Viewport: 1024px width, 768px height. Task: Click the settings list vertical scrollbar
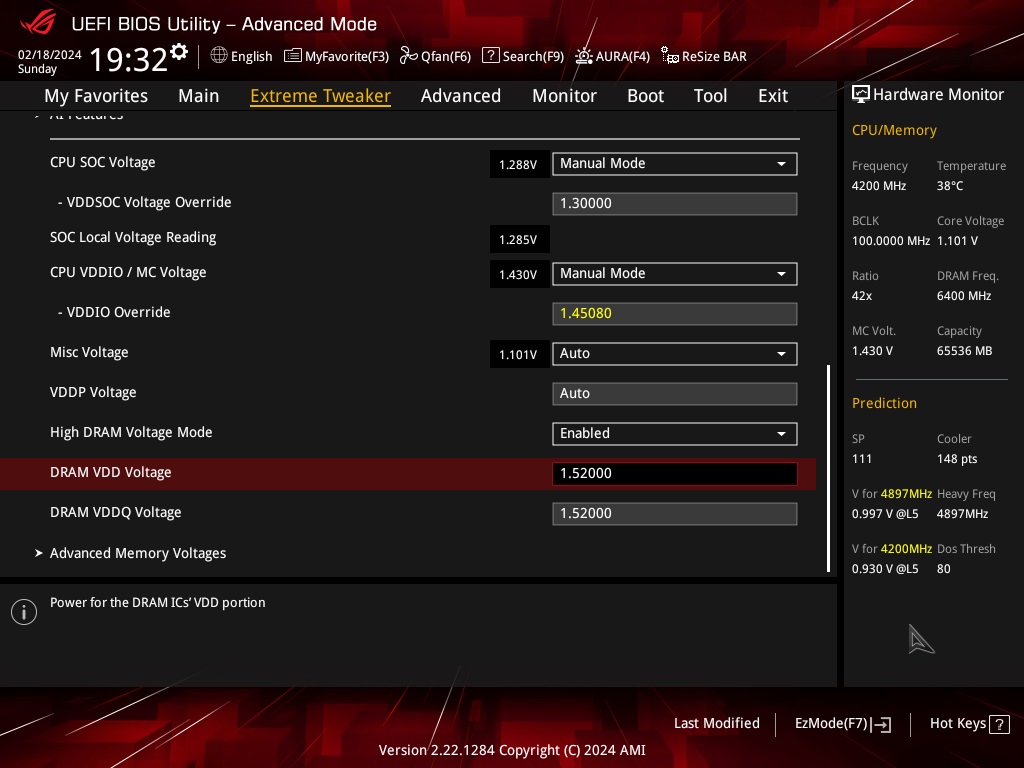pyautogui.click(x=828, y=468)
